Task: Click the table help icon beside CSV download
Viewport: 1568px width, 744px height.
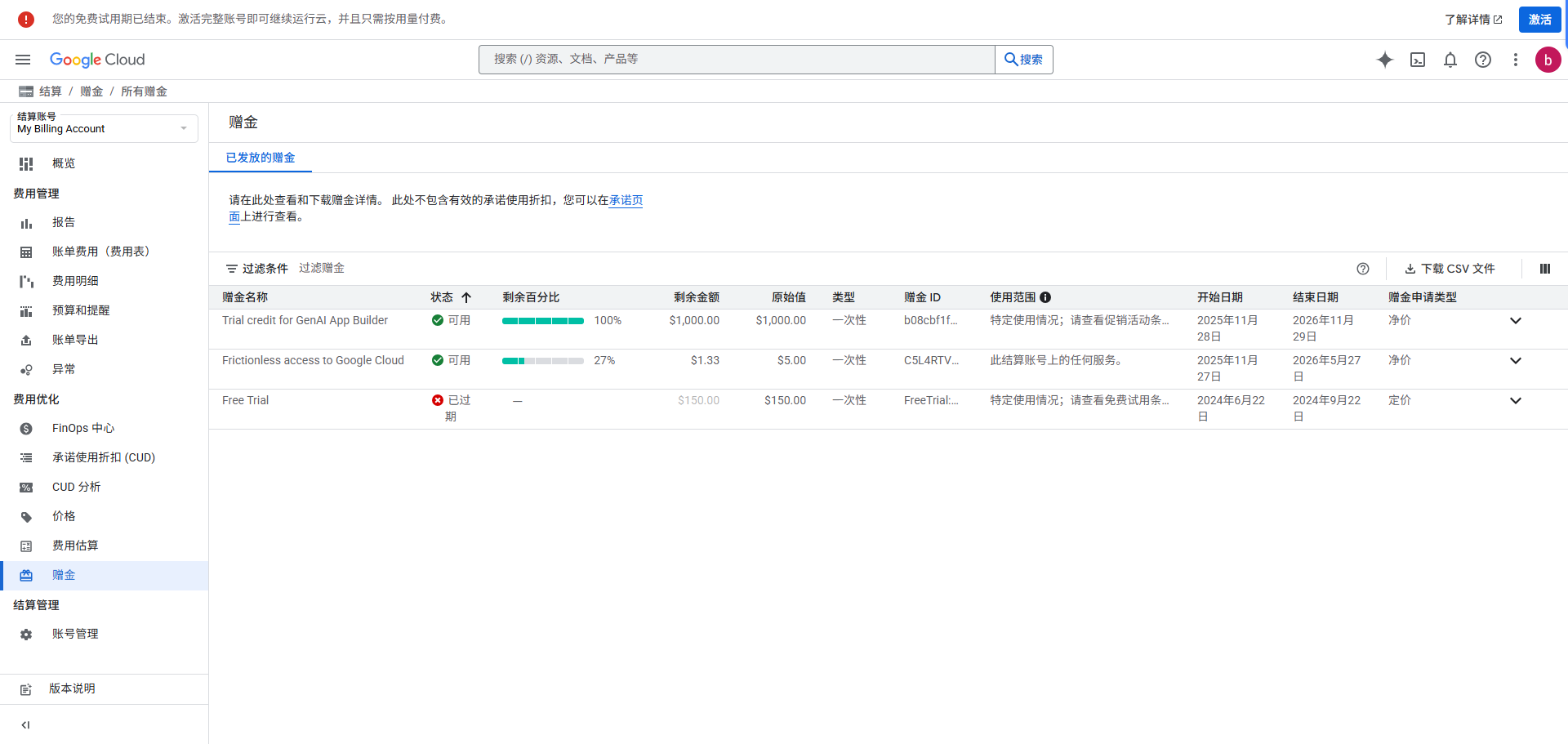Action: [1363, 269]
